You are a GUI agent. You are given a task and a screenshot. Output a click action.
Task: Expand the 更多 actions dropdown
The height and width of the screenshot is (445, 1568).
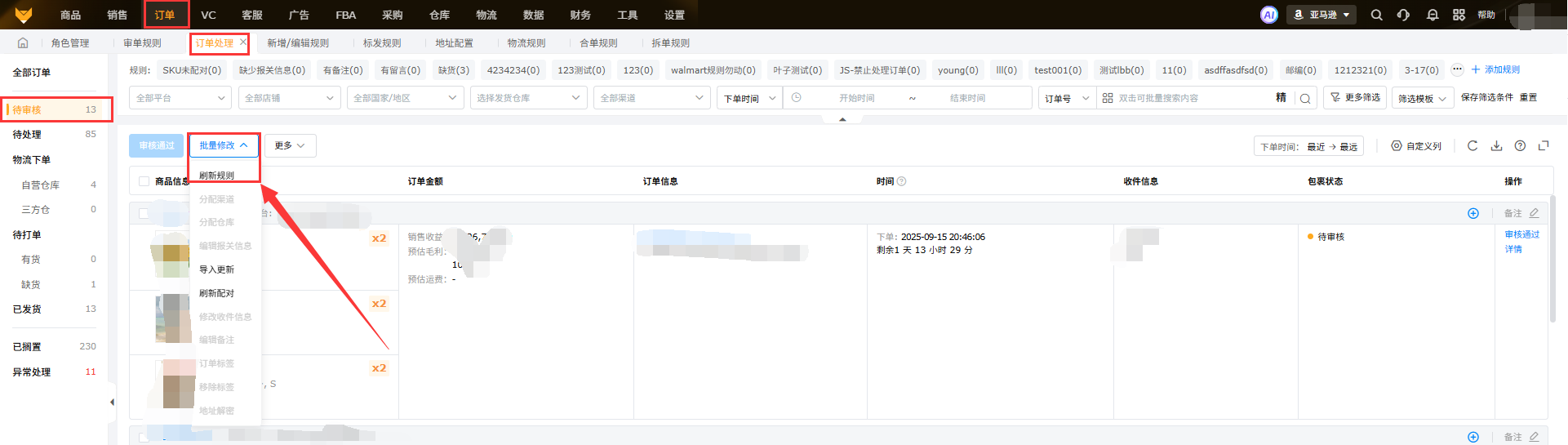coord(290,145)
